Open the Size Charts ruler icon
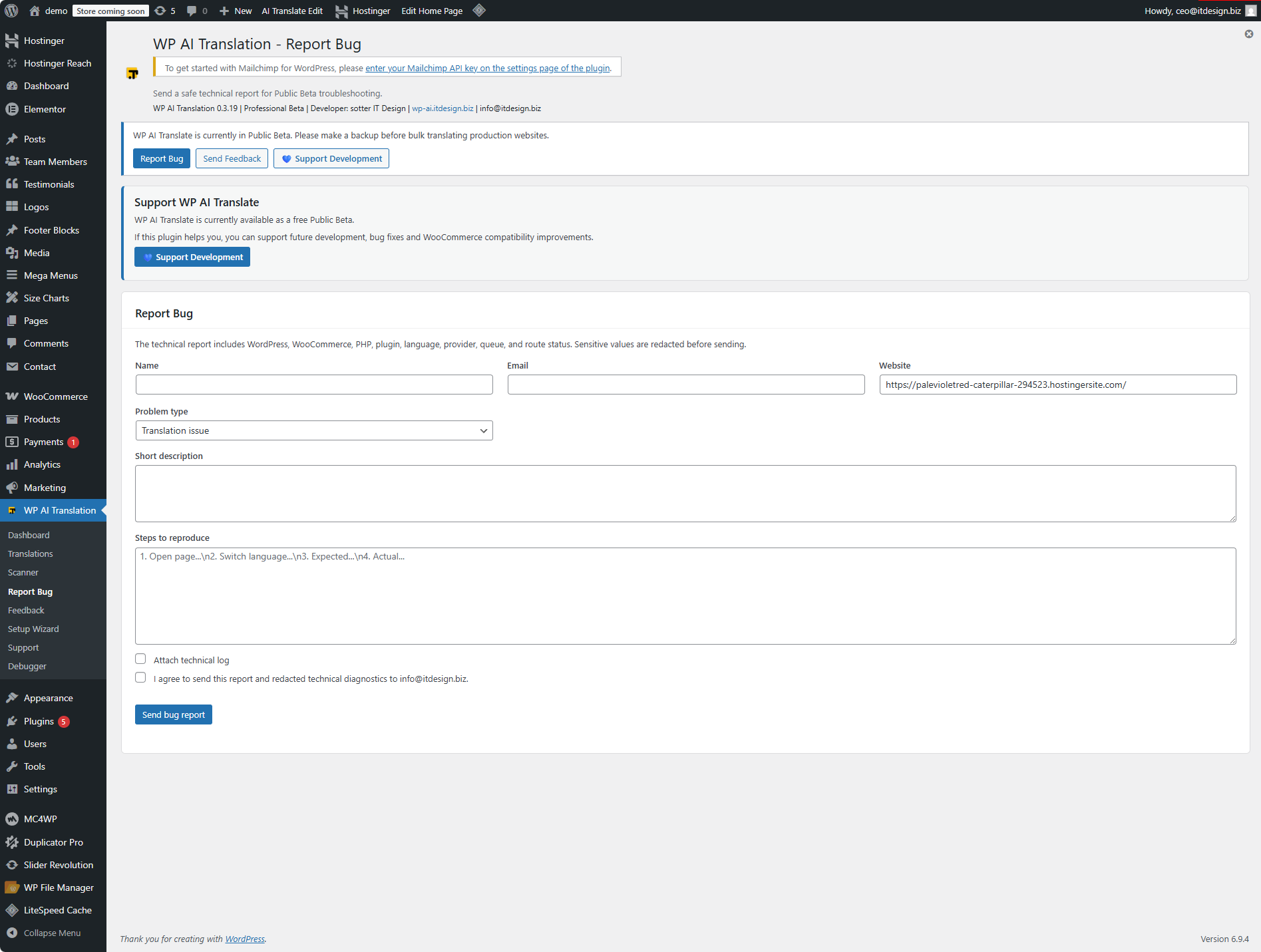 coord(12,298)
